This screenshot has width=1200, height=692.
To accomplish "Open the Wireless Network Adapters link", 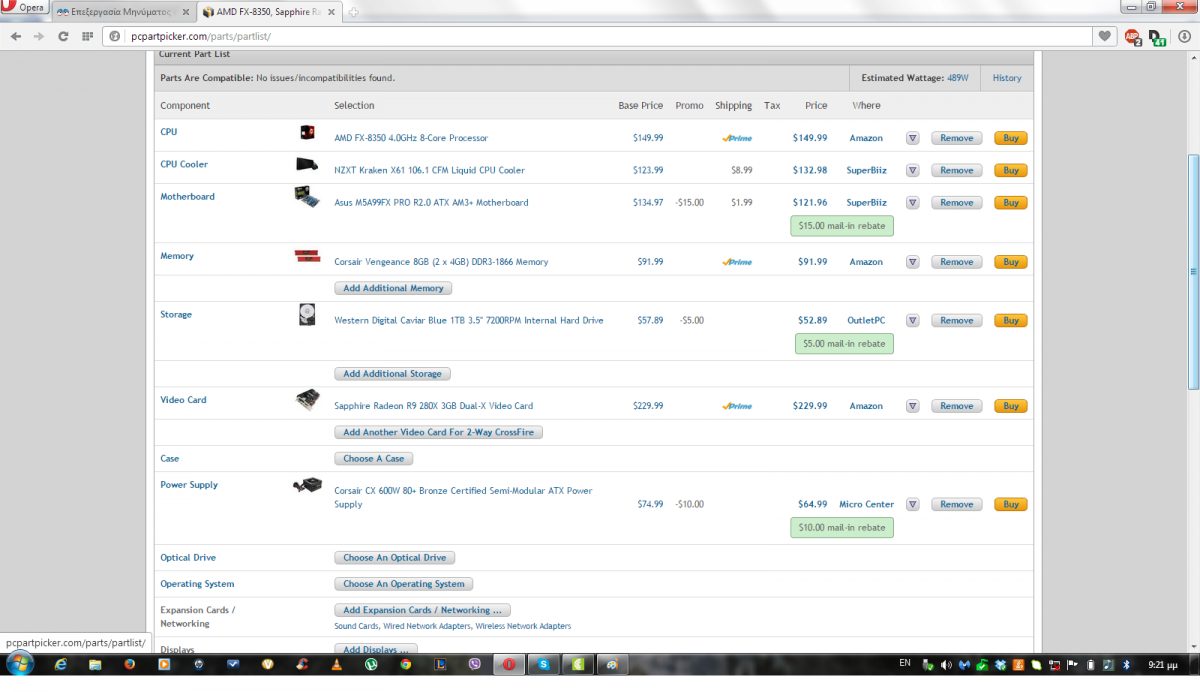I will coord(523,627).
